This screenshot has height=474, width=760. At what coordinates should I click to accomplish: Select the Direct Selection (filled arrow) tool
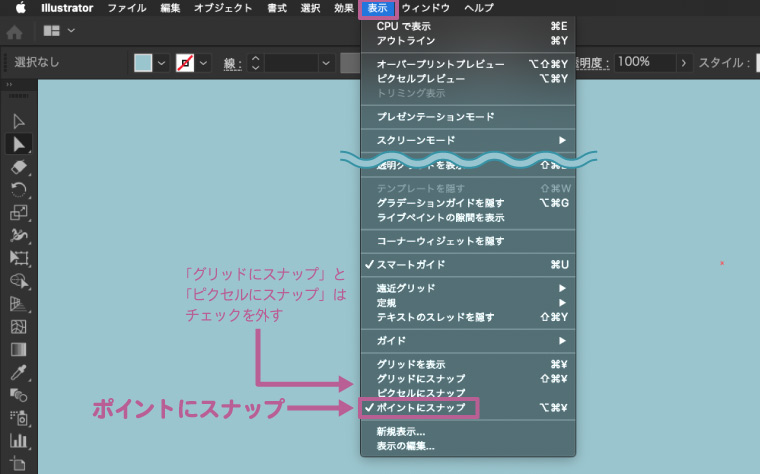click(18, 144)
